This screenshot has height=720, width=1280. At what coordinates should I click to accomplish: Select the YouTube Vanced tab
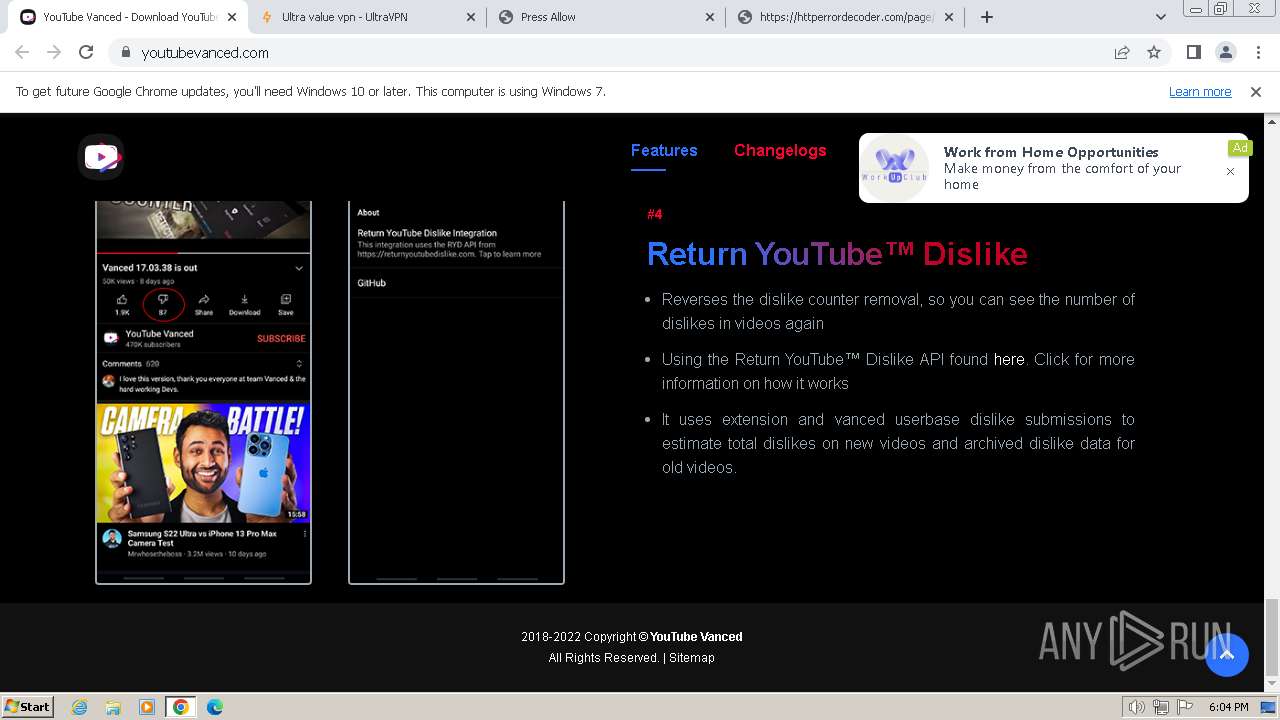pos(130,17)
